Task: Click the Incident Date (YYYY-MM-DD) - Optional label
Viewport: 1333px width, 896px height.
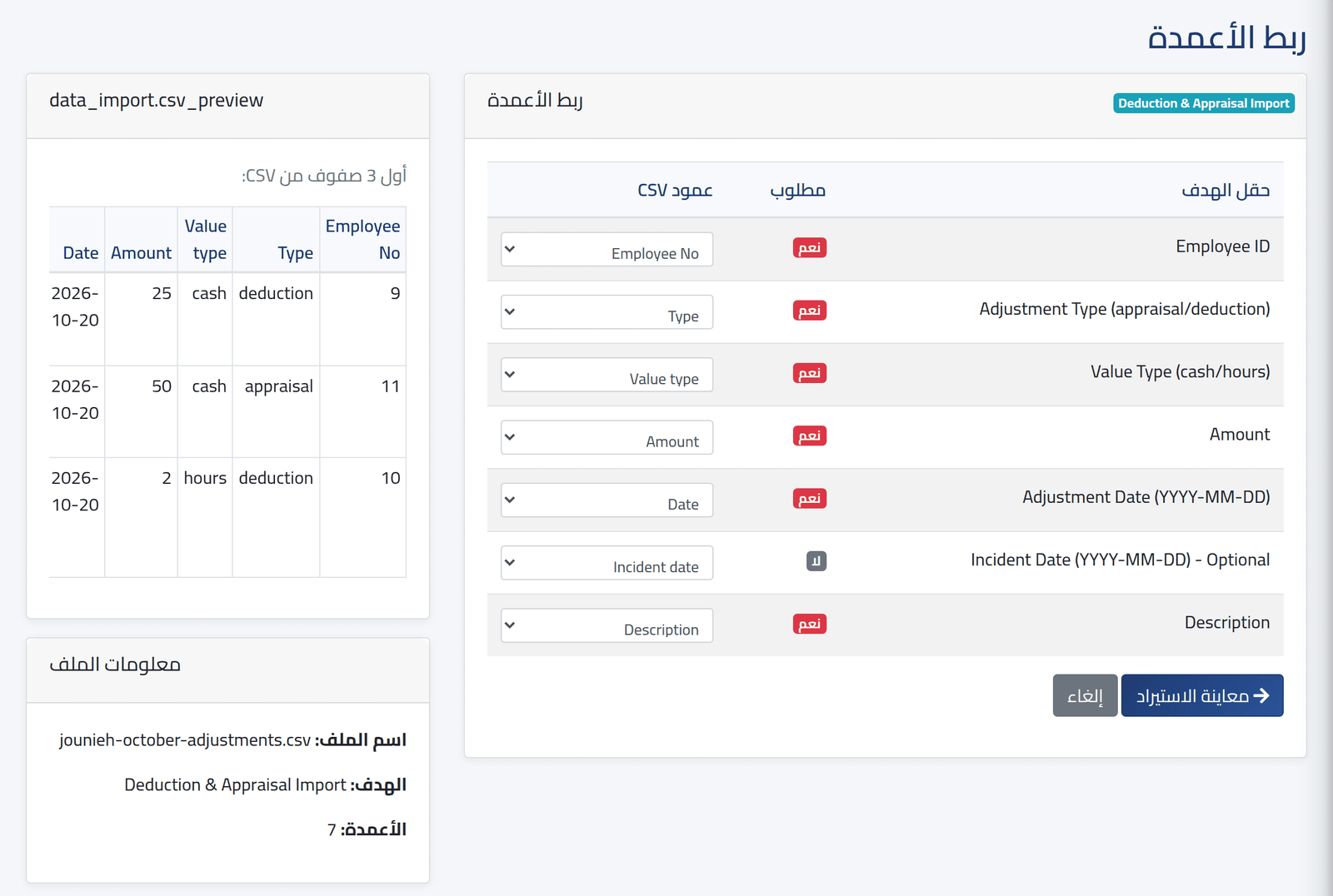Action: pos(1121,560)
